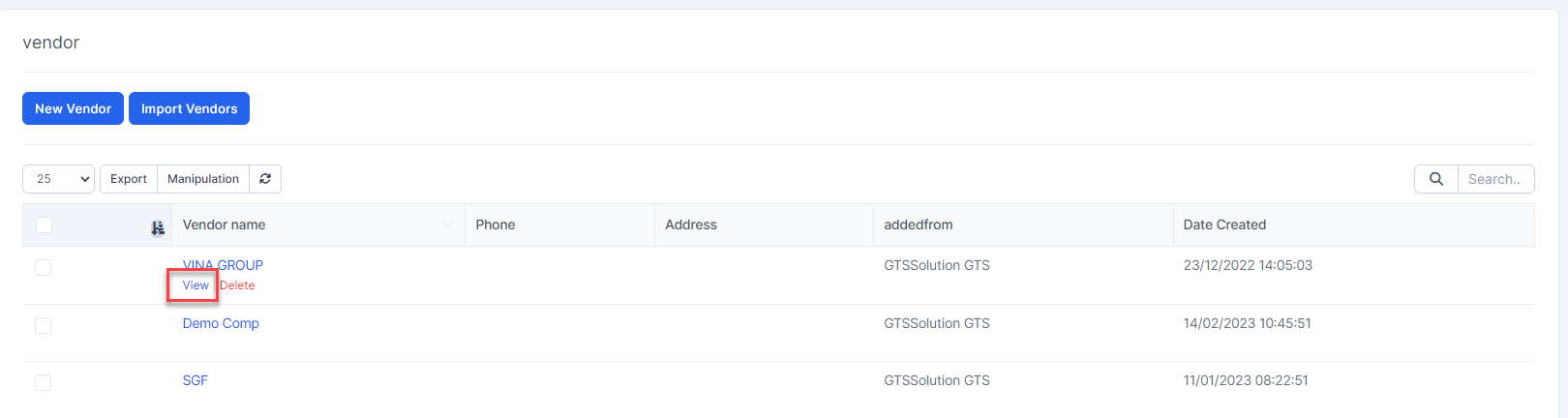Open the Manipulation menu
The image size is (1568, 418).
(x=203, y=179)
